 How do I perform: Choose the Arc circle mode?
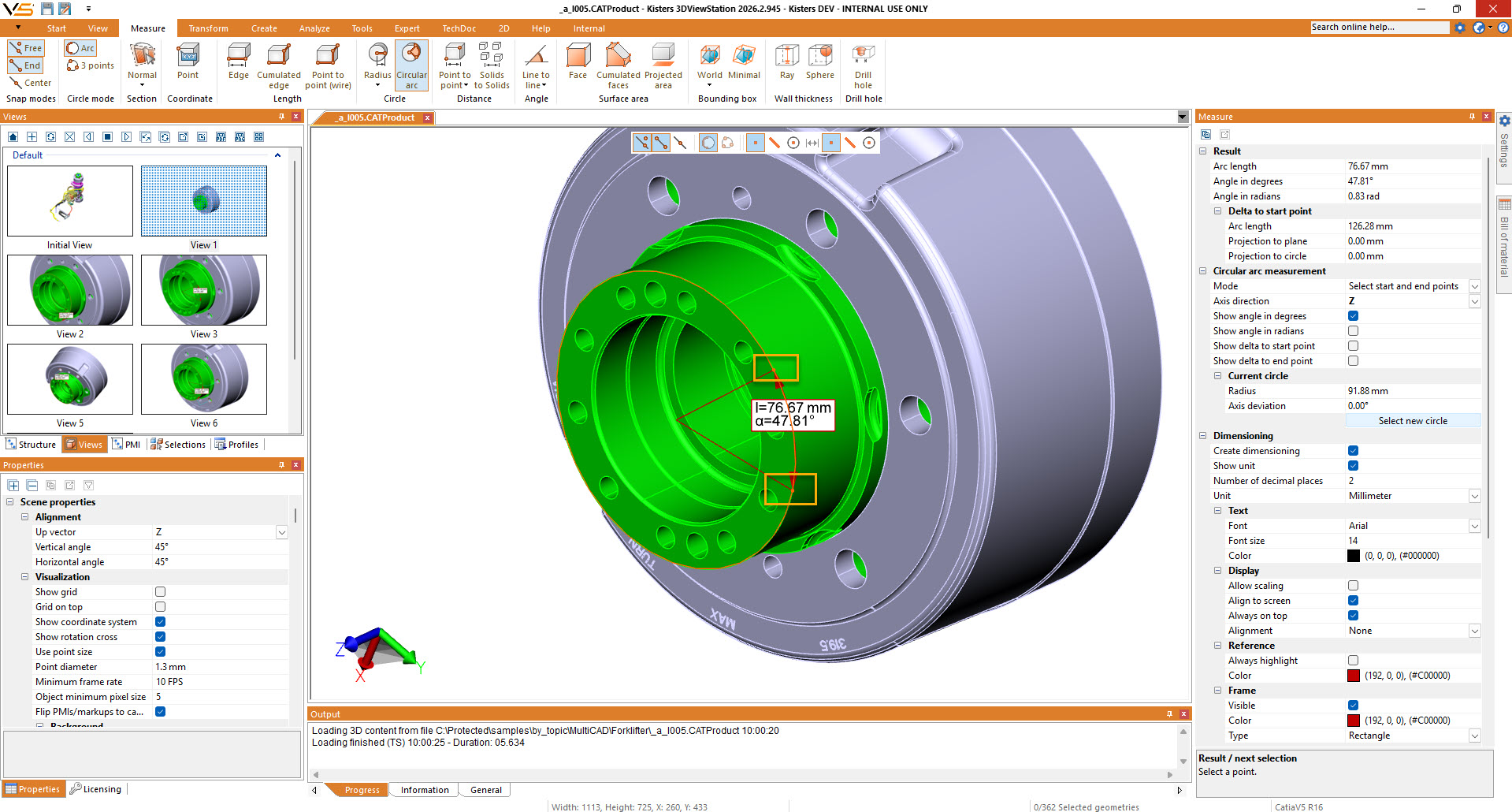tap(80, 48)
